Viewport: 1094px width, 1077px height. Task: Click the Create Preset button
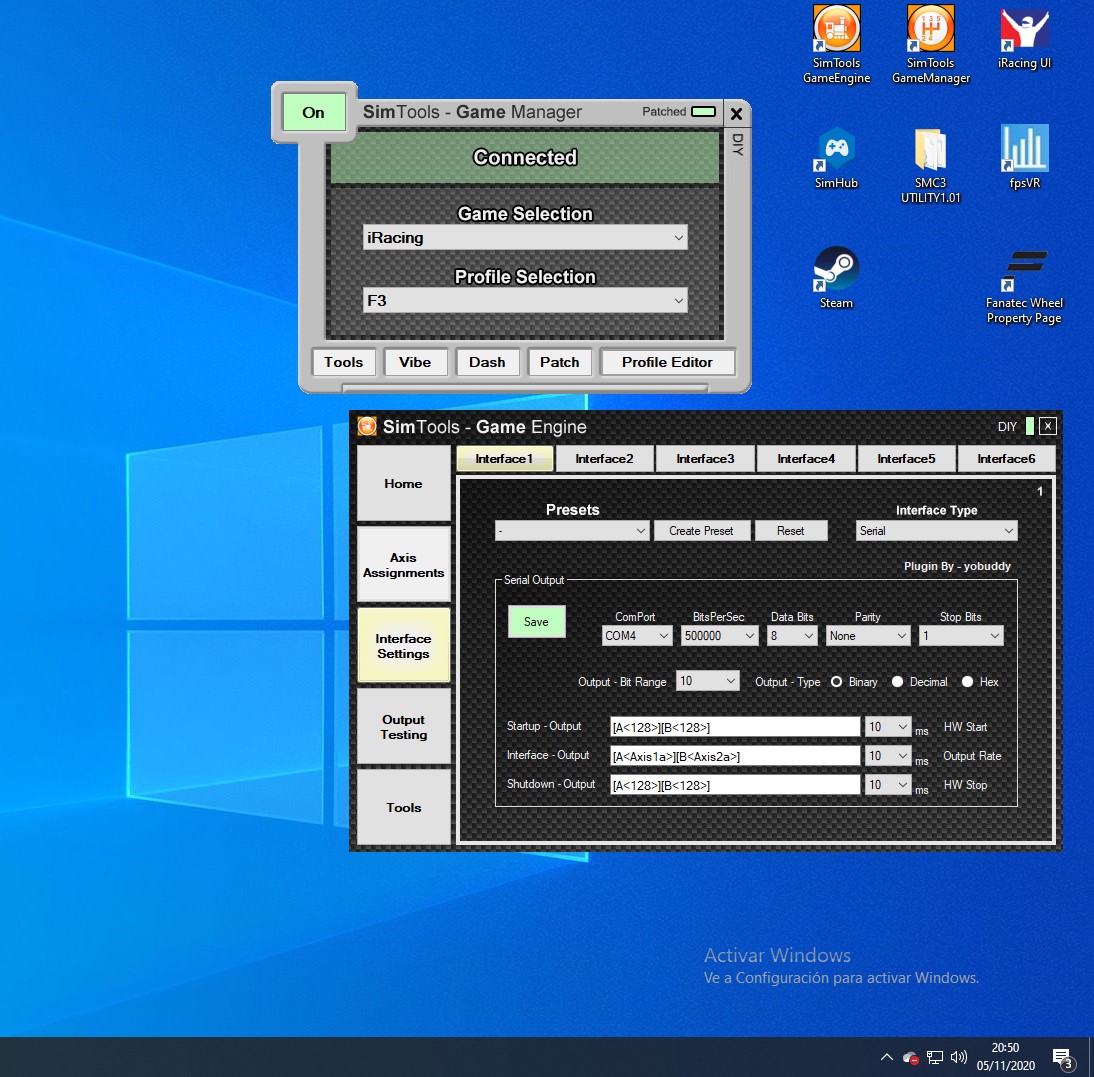tap(702, 531)
